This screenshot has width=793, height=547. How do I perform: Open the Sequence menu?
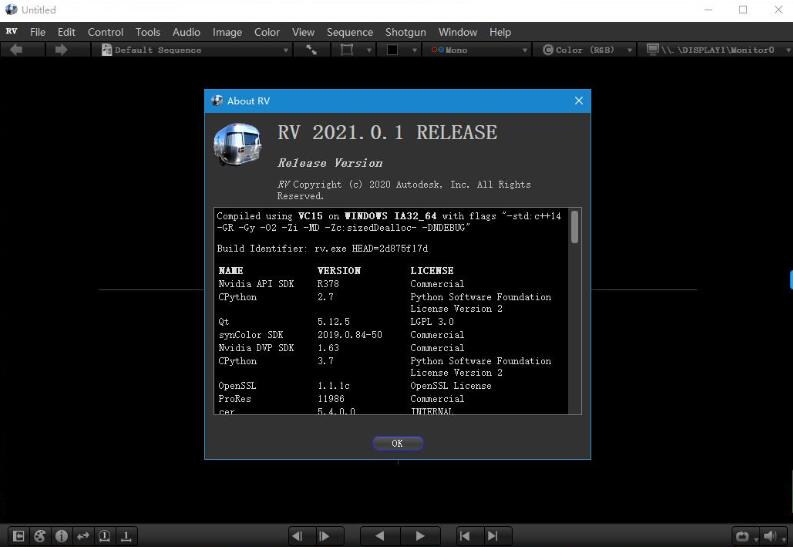coord(350,32)
